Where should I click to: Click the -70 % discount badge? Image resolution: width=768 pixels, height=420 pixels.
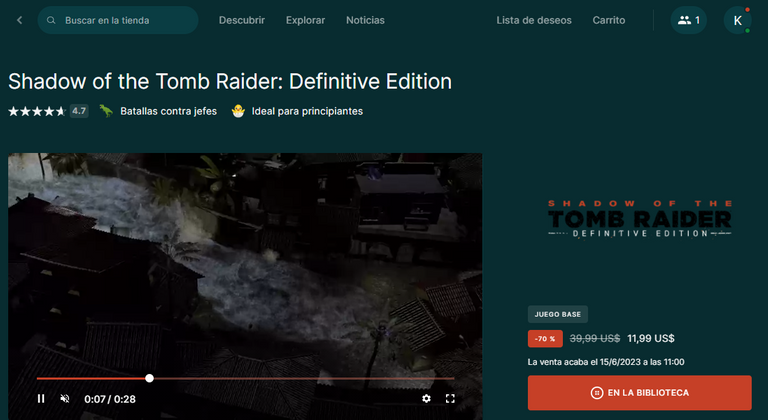click(x=545, y=339)
